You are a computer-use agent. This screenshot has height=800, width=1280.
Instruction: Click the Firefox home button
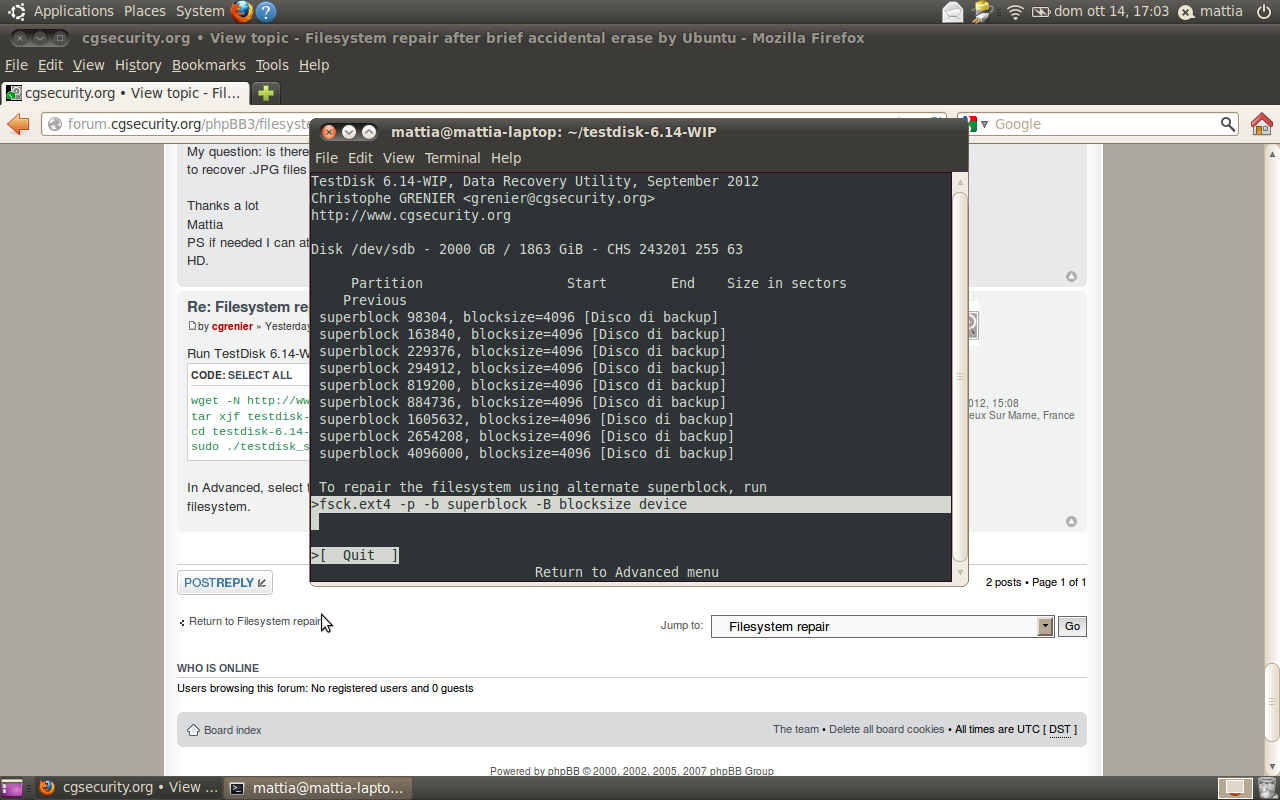coord(1262,124)
